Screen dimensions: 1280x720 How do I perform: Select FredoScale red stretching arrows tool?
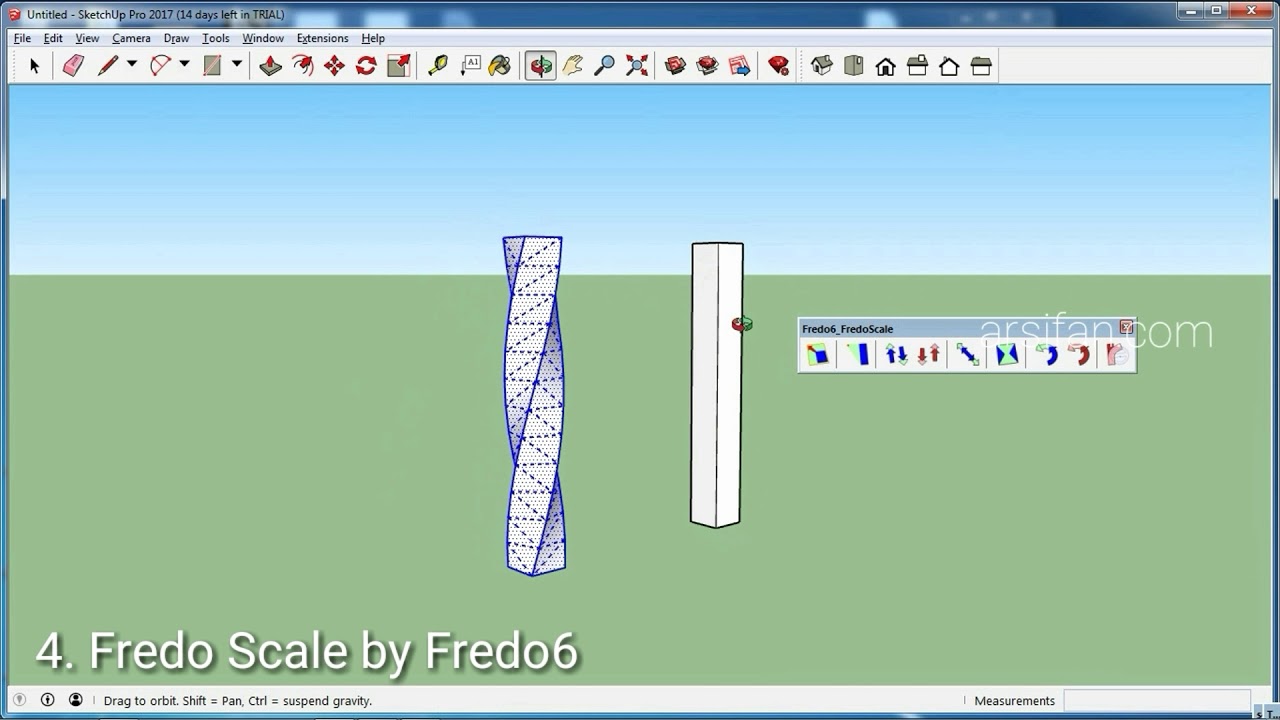click(929, 354)
